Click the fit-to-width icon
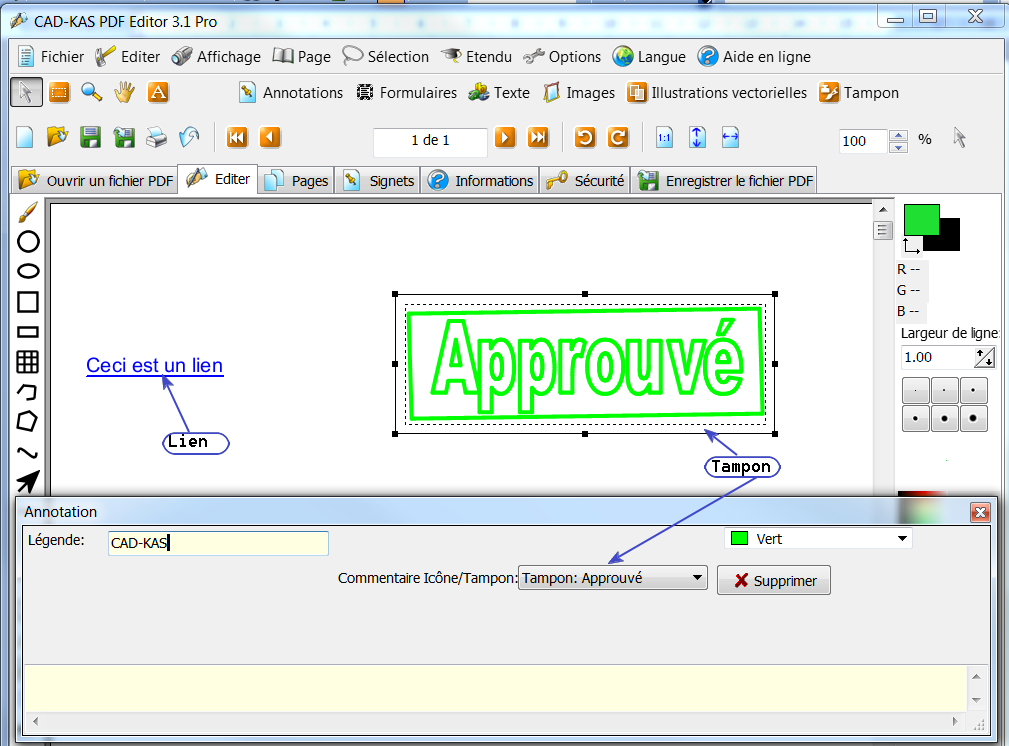The width and height of the screenshot is (1009, 746). (730, 138)
